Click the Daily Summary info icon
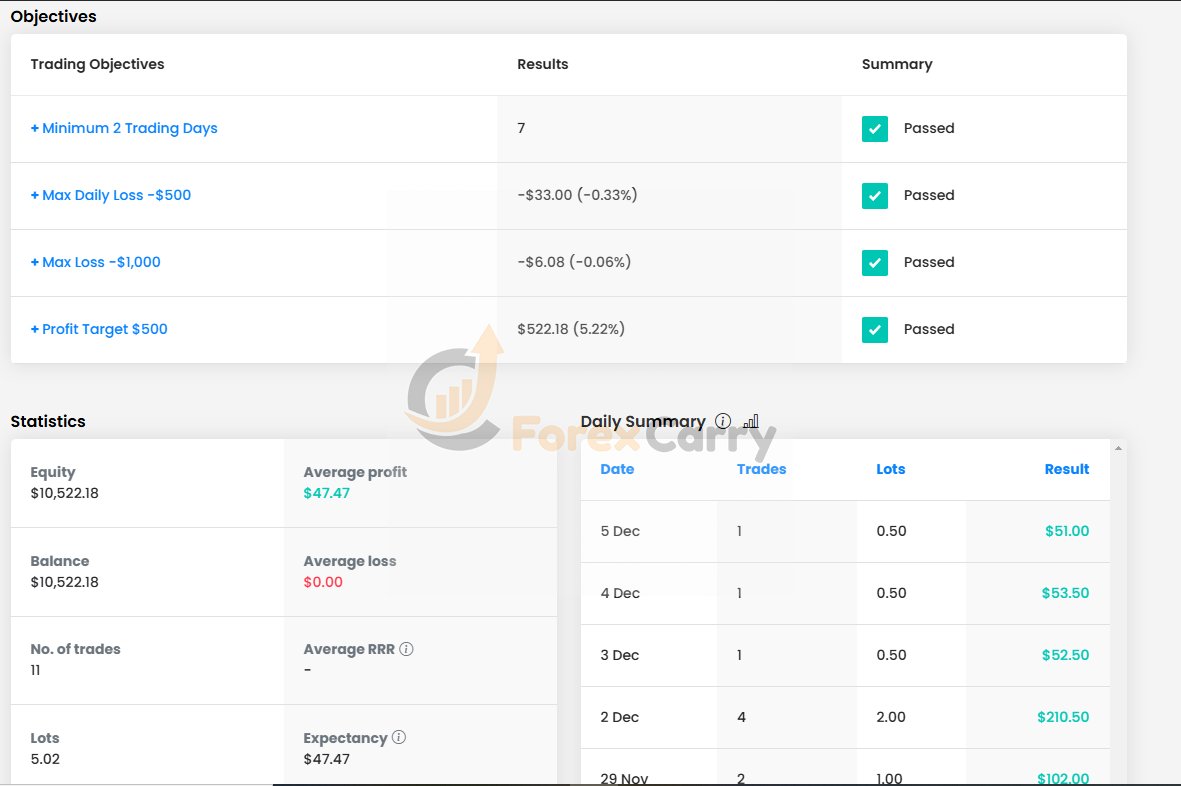This screenshot has width=1181, height=786. tap(723, 421)
